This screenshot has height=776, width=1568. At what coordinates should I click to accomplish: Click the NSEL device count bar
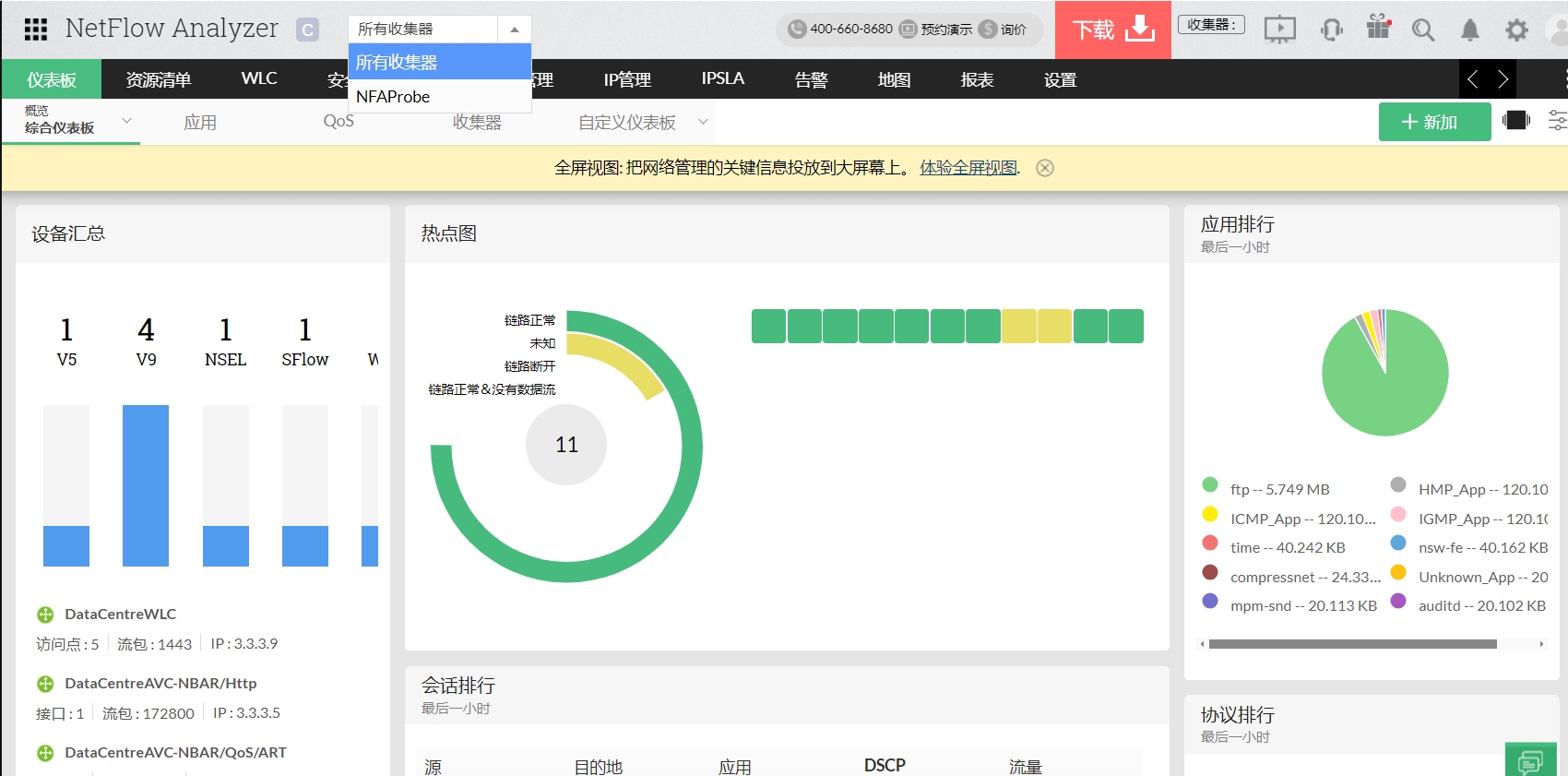pyautogui.click(x=226, y=485)
